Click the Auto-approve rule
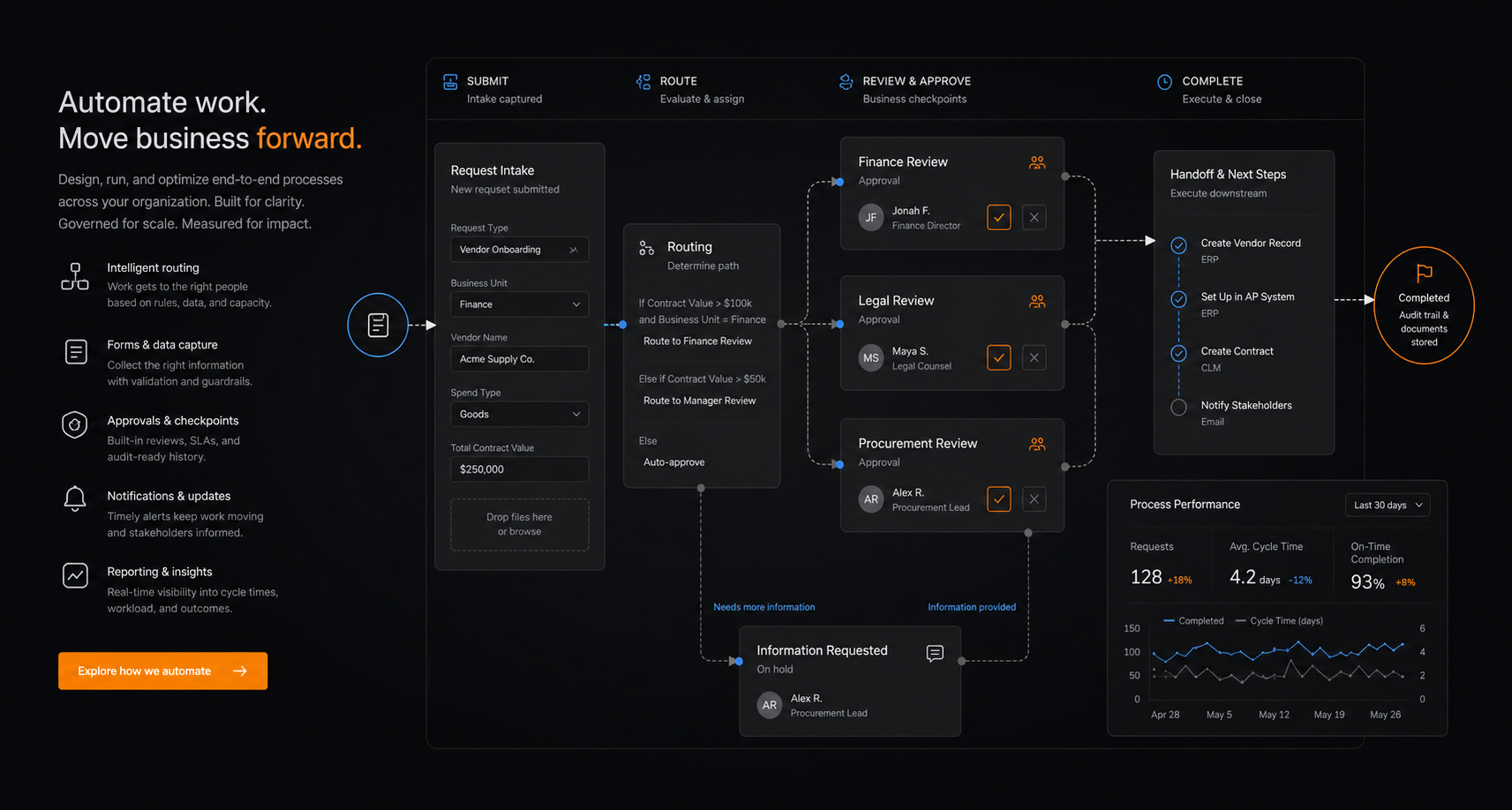Viewport: 1512px width, 810px height. click(673, 462)
